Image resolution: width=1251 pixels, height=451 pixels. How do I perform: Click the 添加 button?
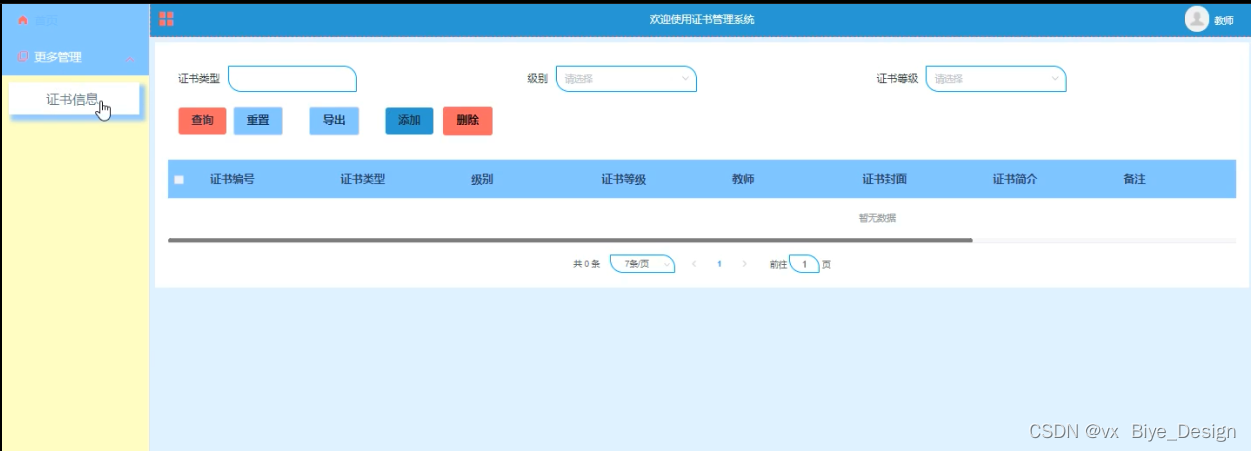click(x=409, y=121)
